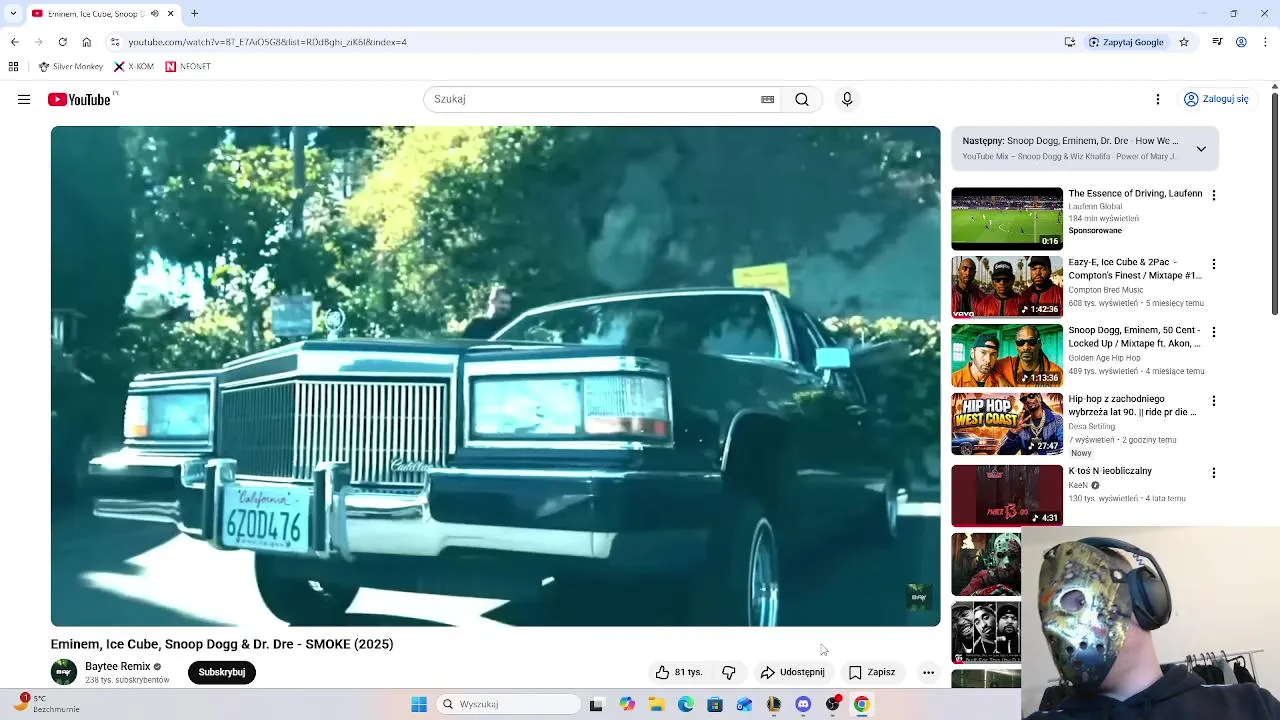This screenshot has height=720, width=1280.
Task: Click the Zapytaj Google lens button
Action: [1126, 42]
